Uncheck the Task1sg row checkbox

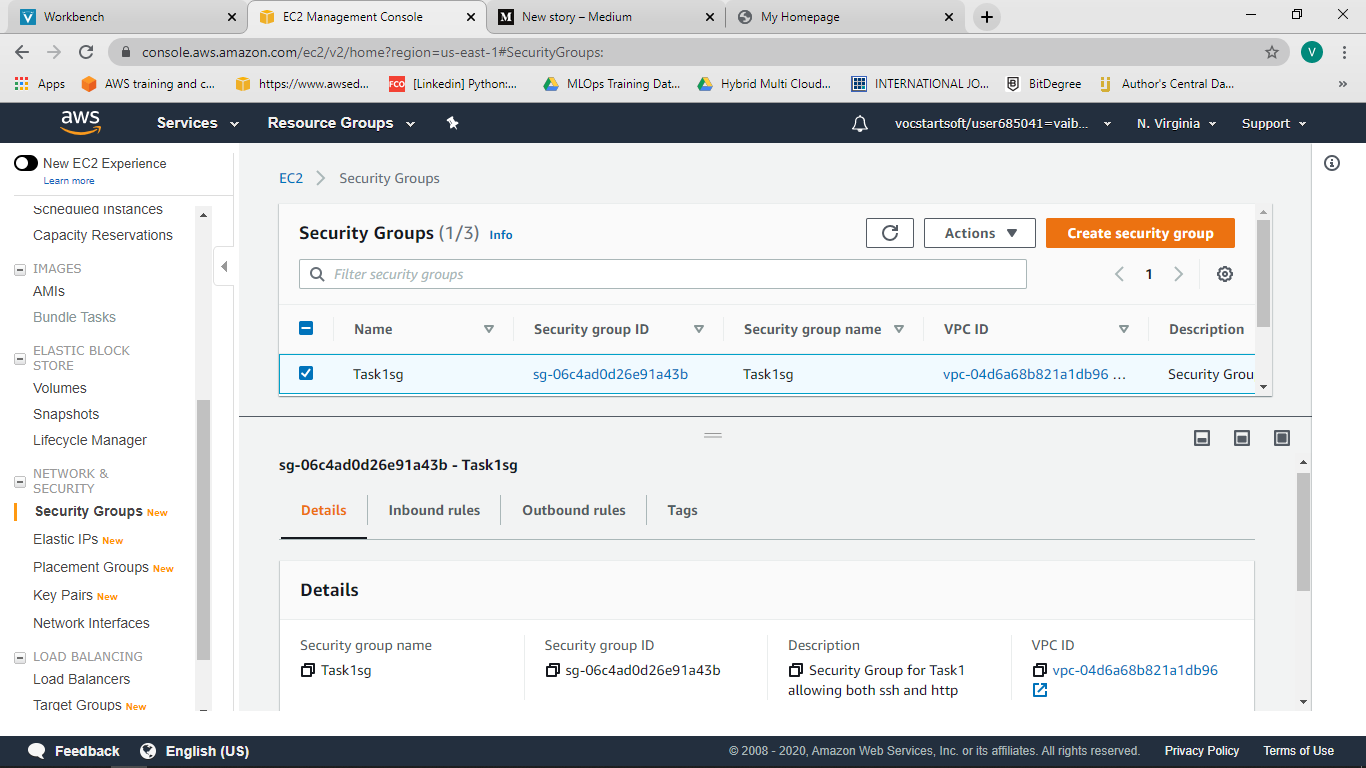306,373
